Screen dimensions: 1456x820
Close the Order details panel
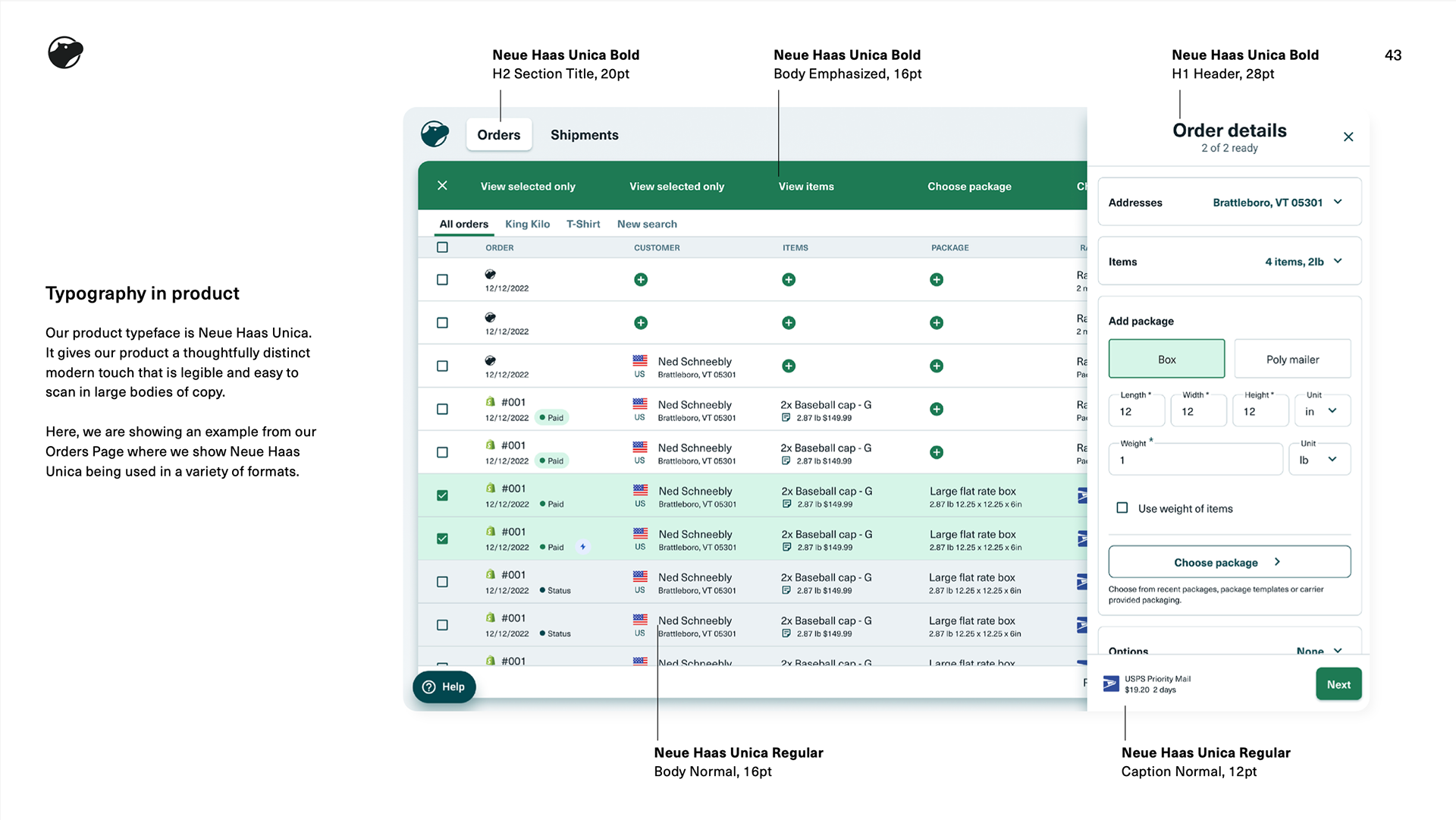coord(1348,137)
